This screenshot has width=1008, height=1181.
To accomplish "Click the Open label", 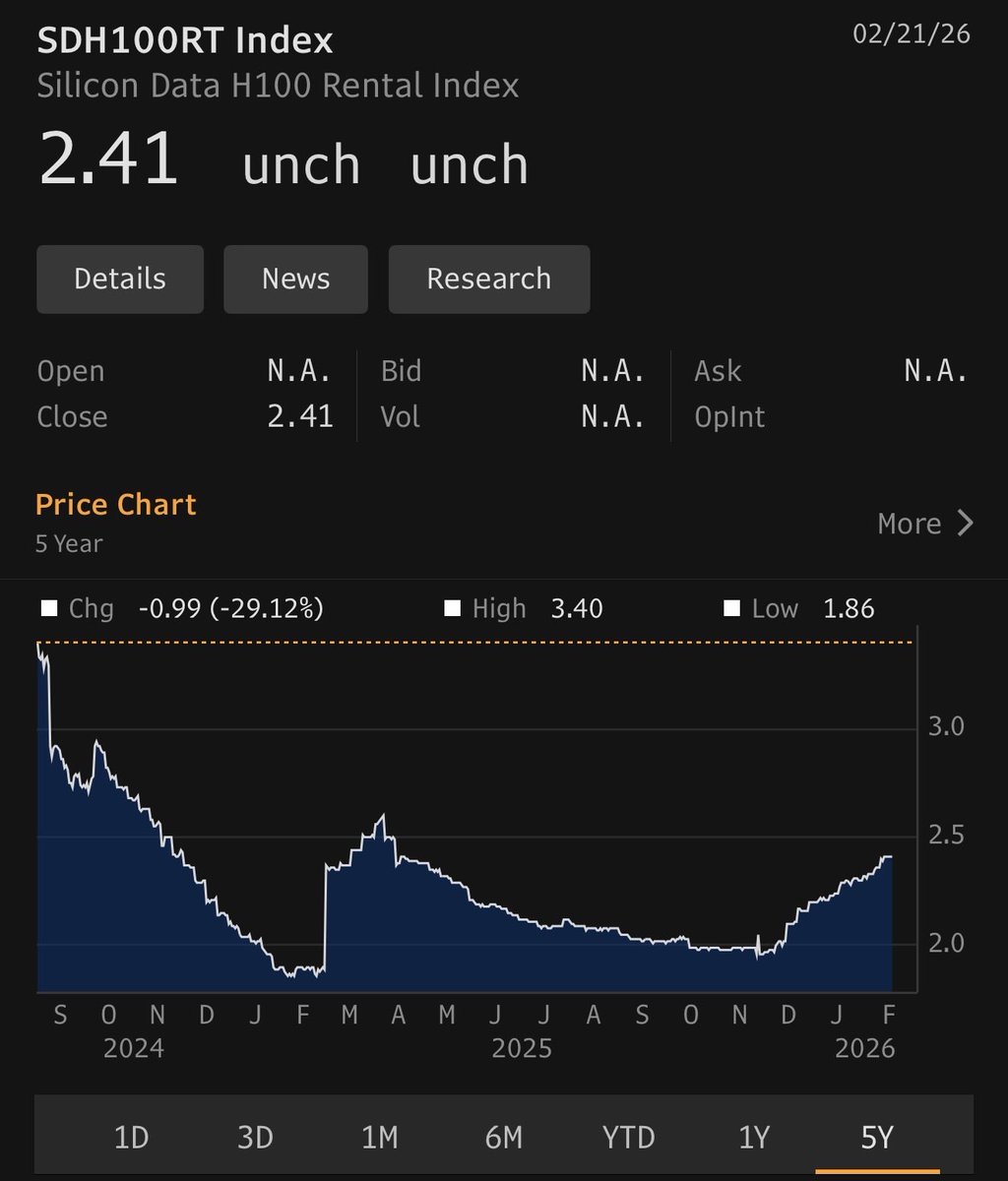I will coord(70,372).
